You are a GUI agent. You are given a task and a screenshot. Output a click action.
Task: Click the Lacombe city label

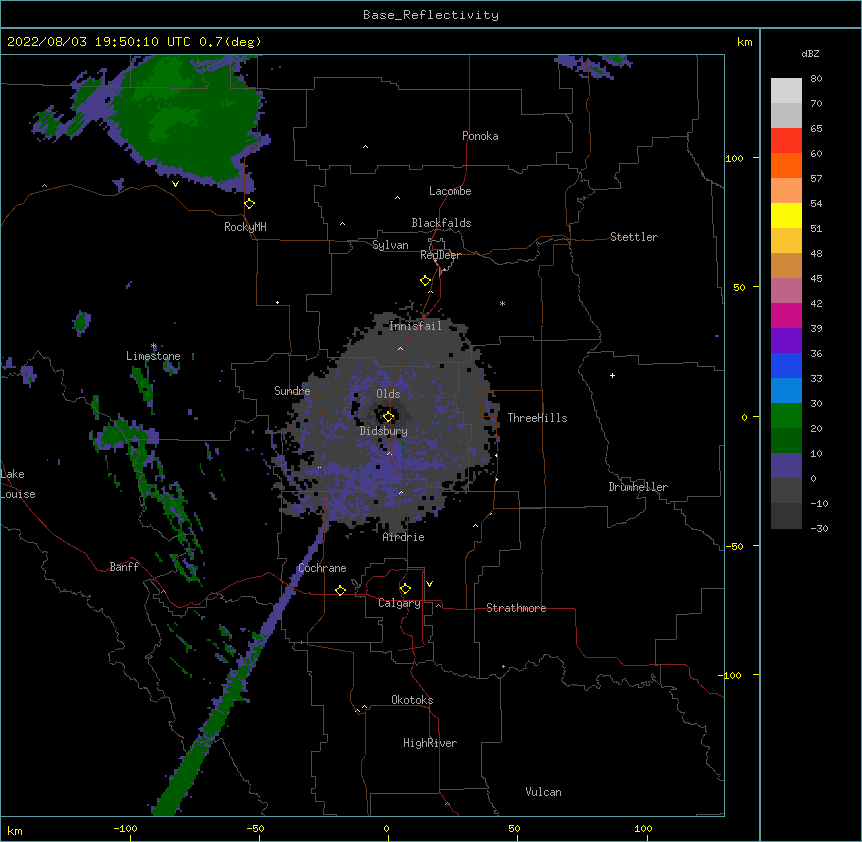click(450, 191)
